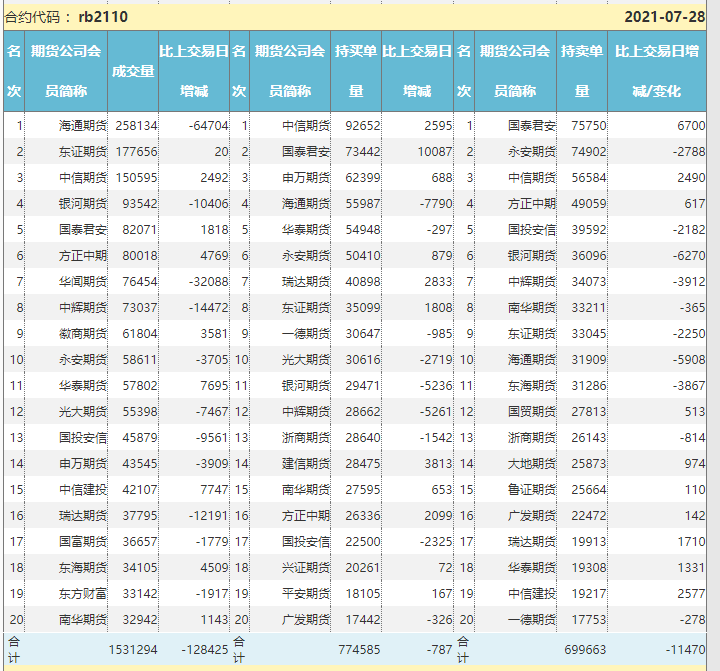Click long position value 17442
The image size is (720, 671).
point(363,620)
